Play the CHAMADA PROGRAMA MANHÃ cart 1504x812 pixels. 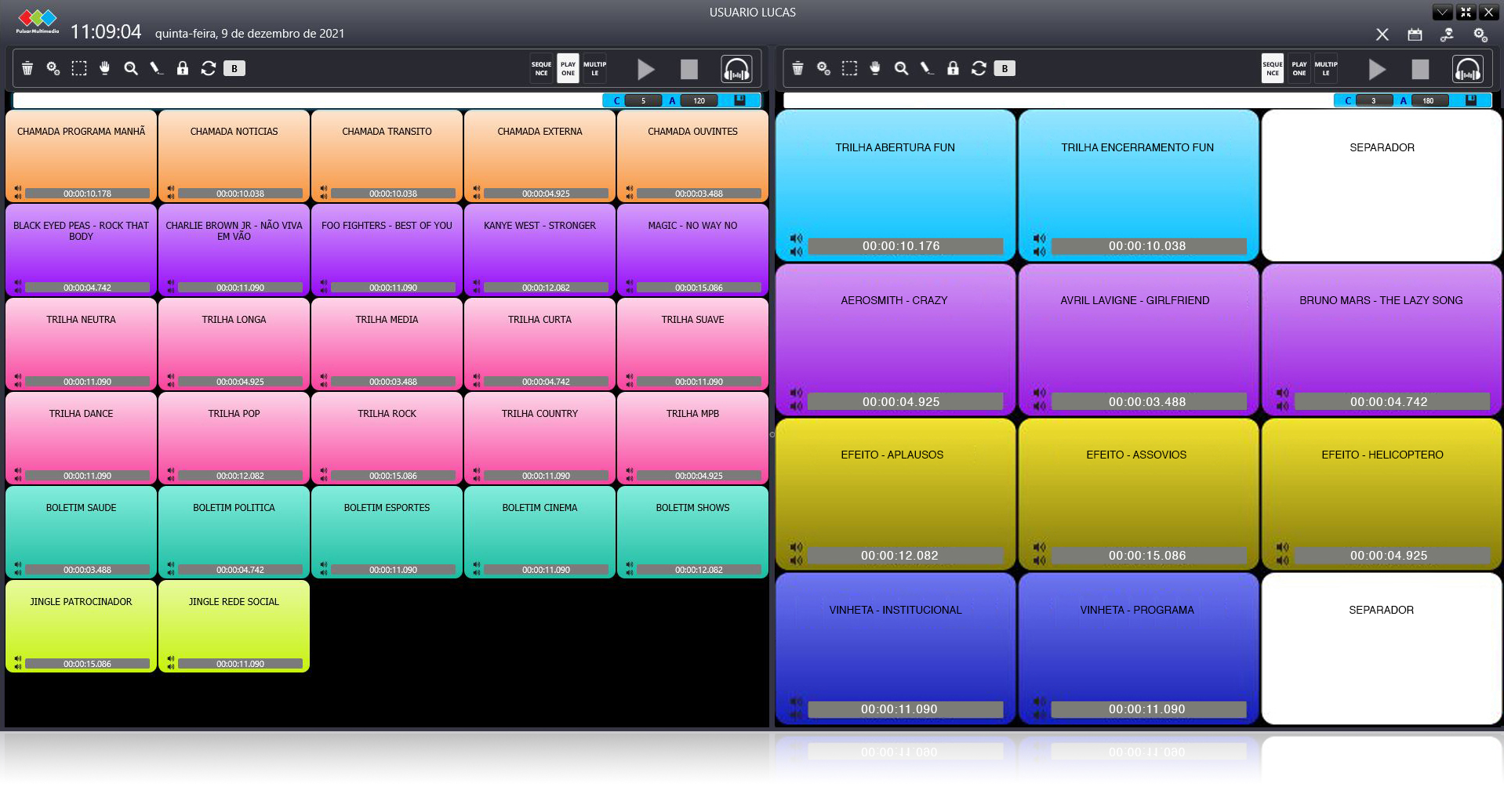point(81,156)
